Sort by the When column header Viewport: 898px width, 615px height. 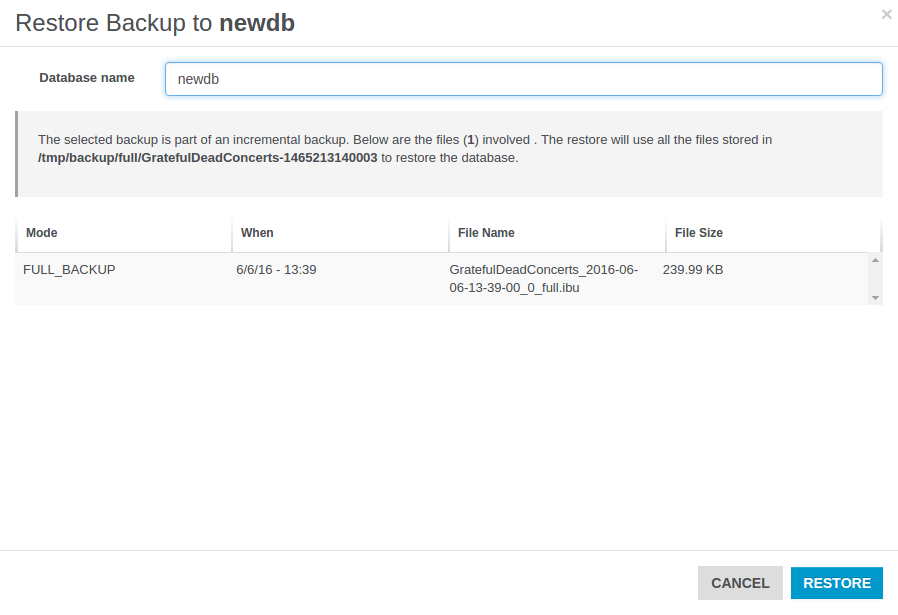(257, 233)
